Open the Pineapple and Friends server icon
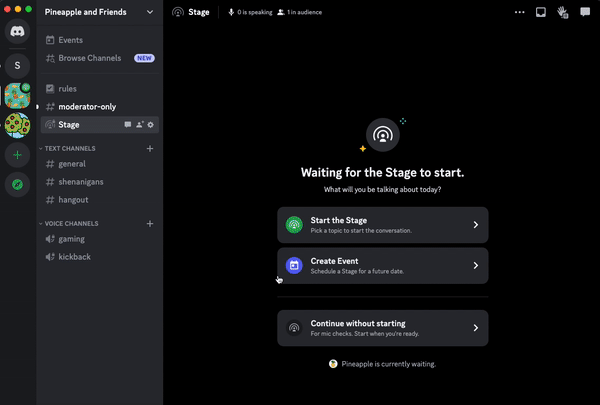Viewport: 600px width, 405px height. [17, 96]
